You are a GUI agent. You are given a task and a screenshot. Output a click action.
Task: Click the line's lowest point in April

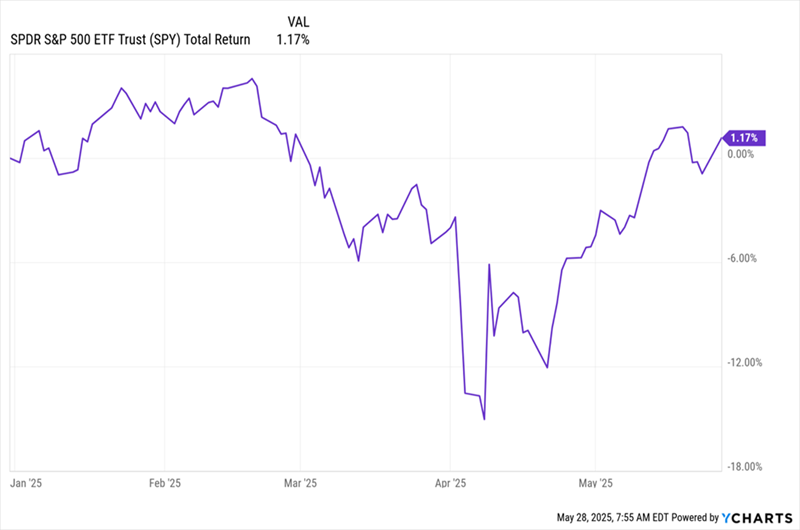(x=484, y=419)
